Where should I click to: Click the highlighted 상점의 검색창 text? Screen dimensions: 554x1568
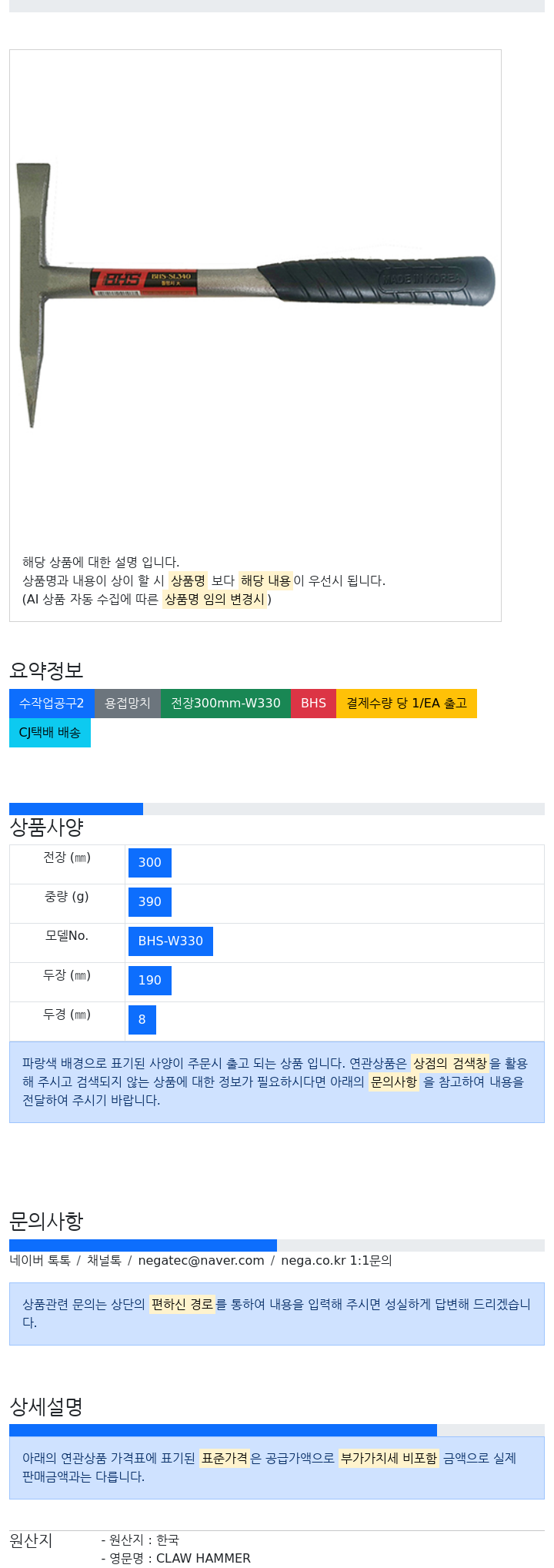click(450, 1064)
